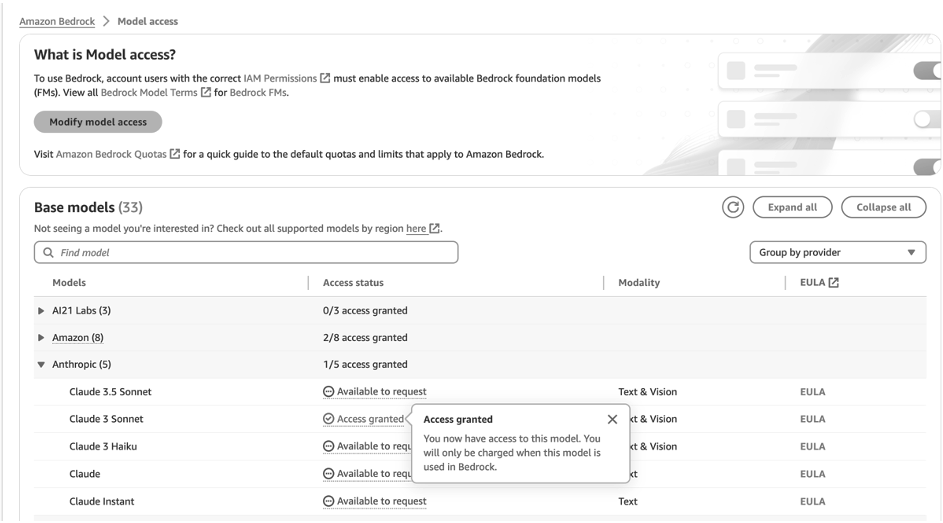Image resolution: width=943 pixels, height=523 pixels.
Task: Open EULA link for Claude 3.5 Sonnet
Action: coord(812,392)
